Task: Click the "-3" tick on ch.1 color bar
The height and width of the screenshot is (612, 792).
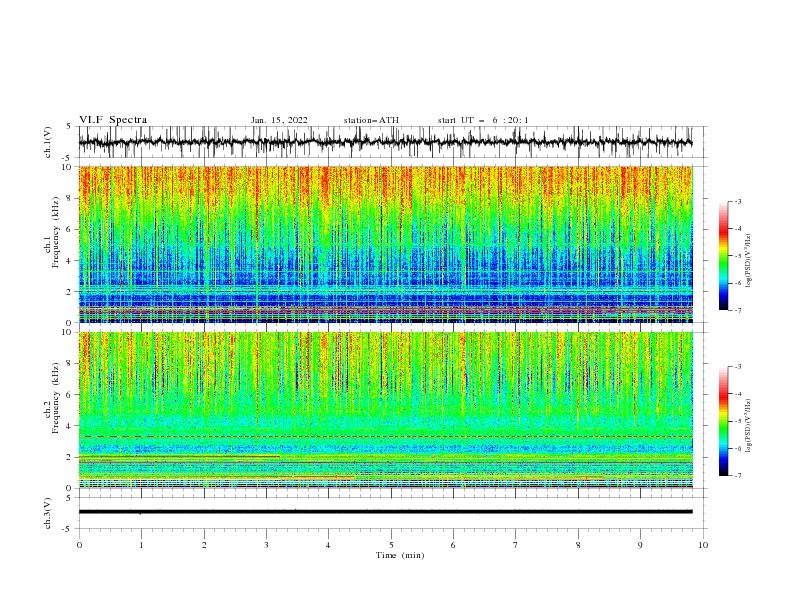Action: (738, 201)
